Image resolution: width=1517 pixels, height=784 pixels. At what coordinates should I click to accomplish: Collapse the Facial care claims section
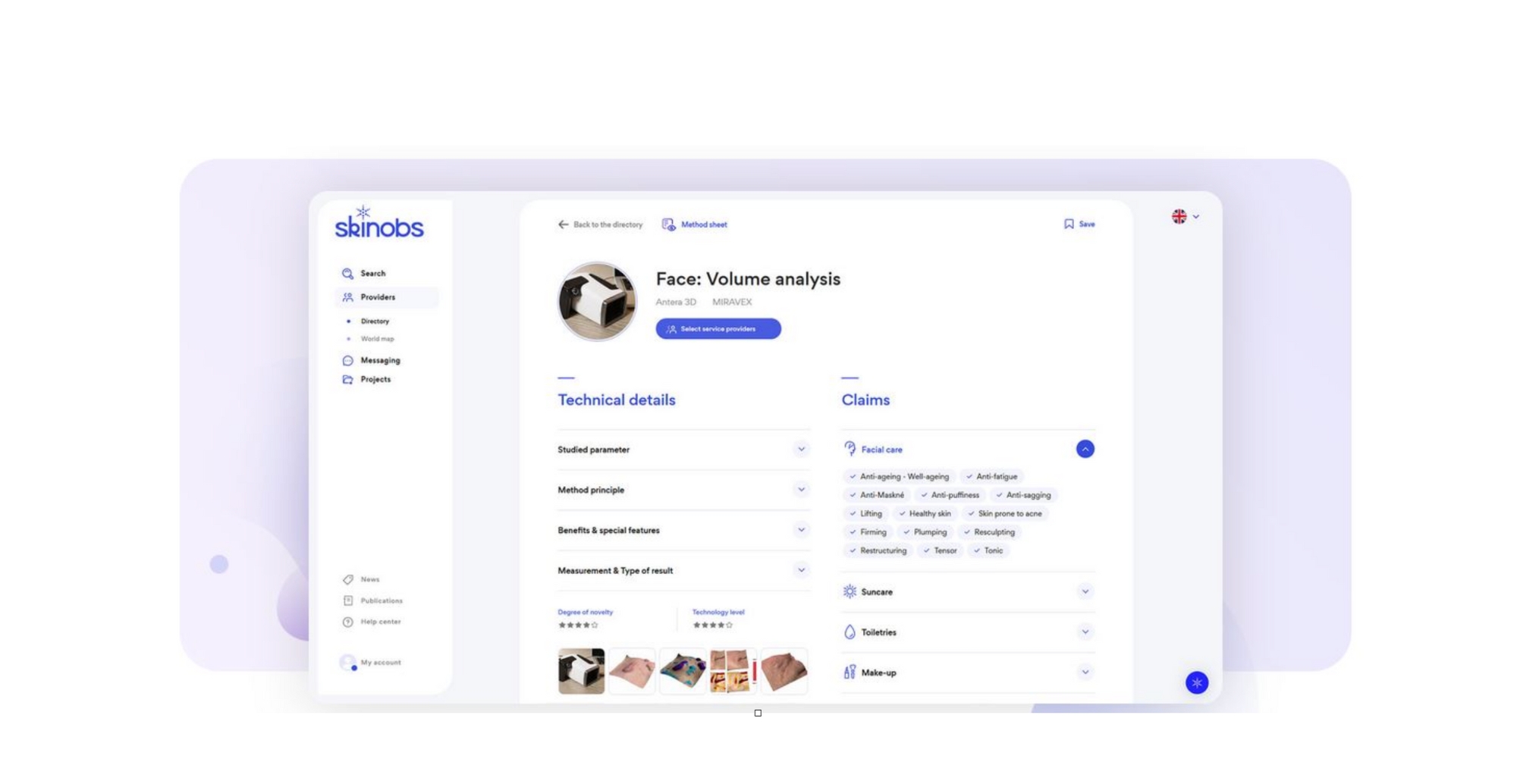point(1085,449)
